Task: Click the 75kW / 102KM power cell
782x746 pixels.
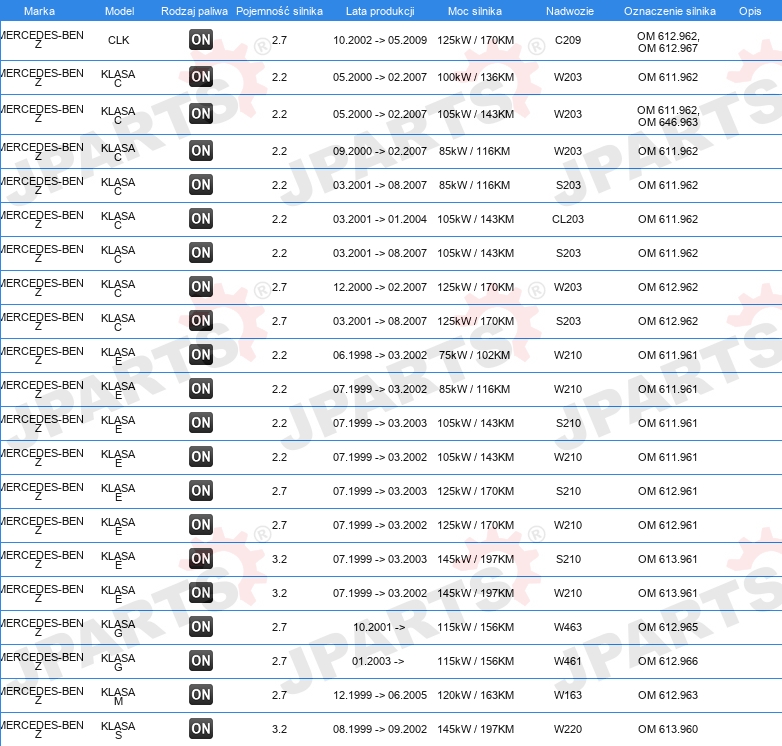Action: pos(474,355)
